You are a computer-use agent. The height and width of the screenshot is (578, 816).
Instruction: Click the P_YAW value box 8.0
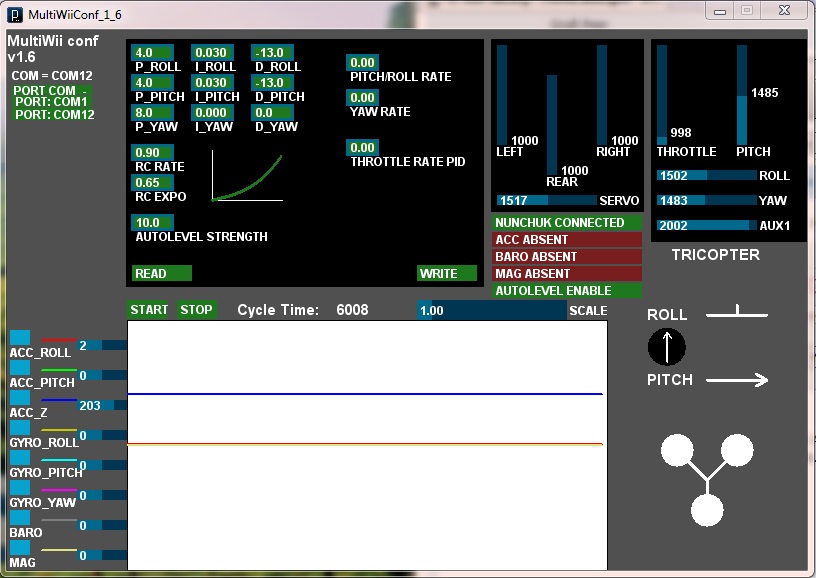152,112
